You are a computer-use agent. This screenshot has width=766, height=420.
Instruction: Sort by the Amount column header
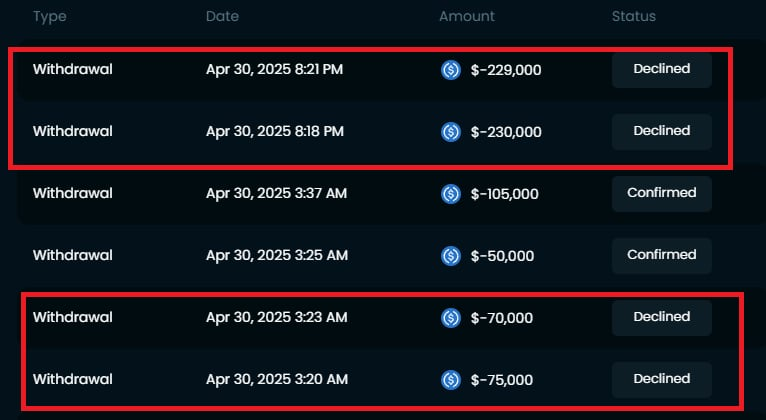(466, 17)
